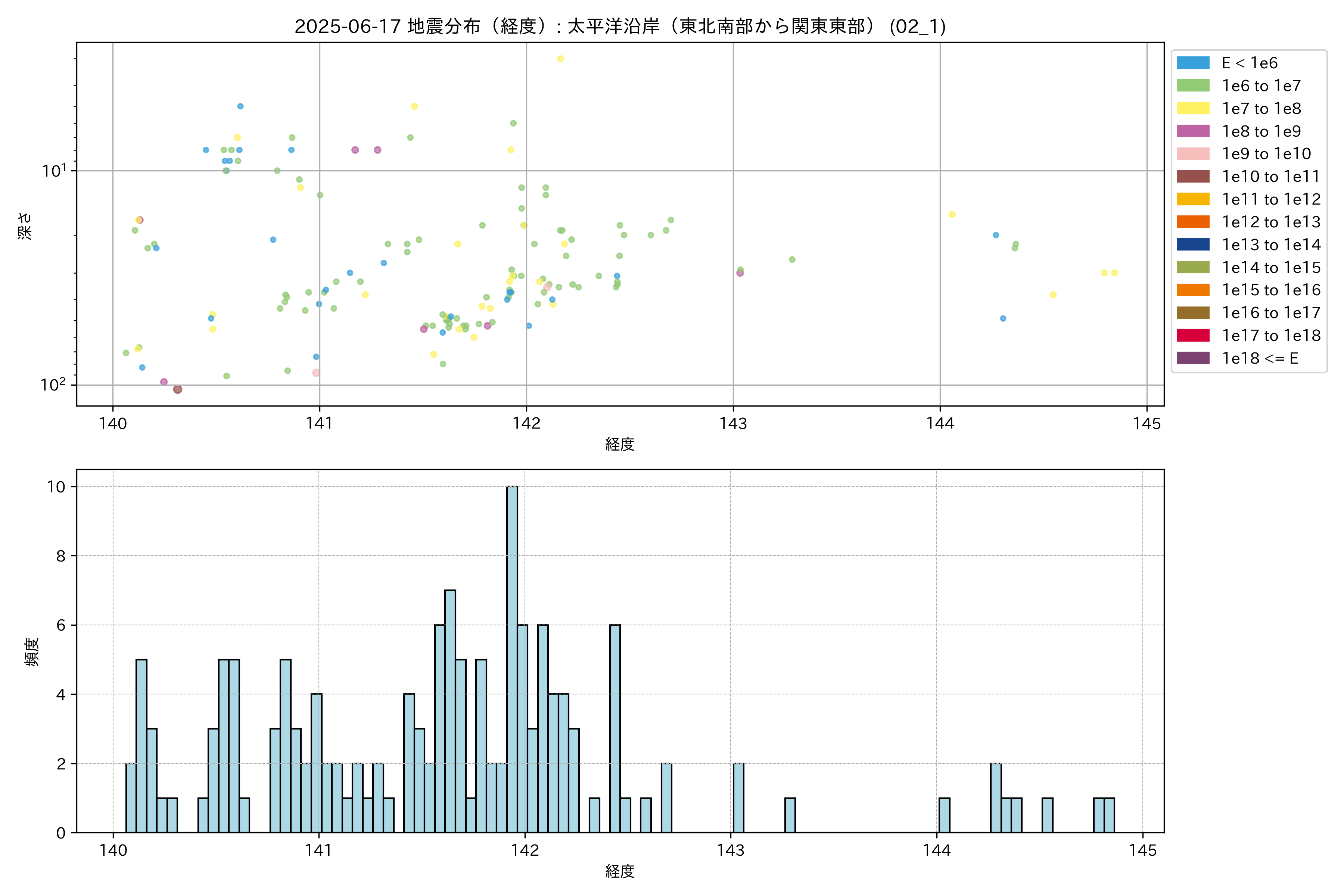This screenshot has height=896, width=1344.
Task: Click the '143' tick label on histogram axis
Action: coord(730,850)
